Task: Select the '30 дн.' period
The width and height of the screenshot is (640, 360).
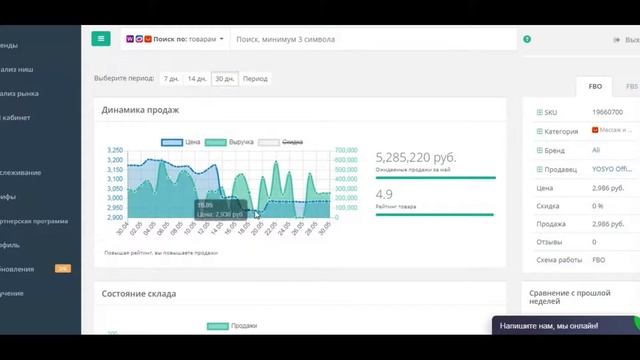Action: [224, 78]
